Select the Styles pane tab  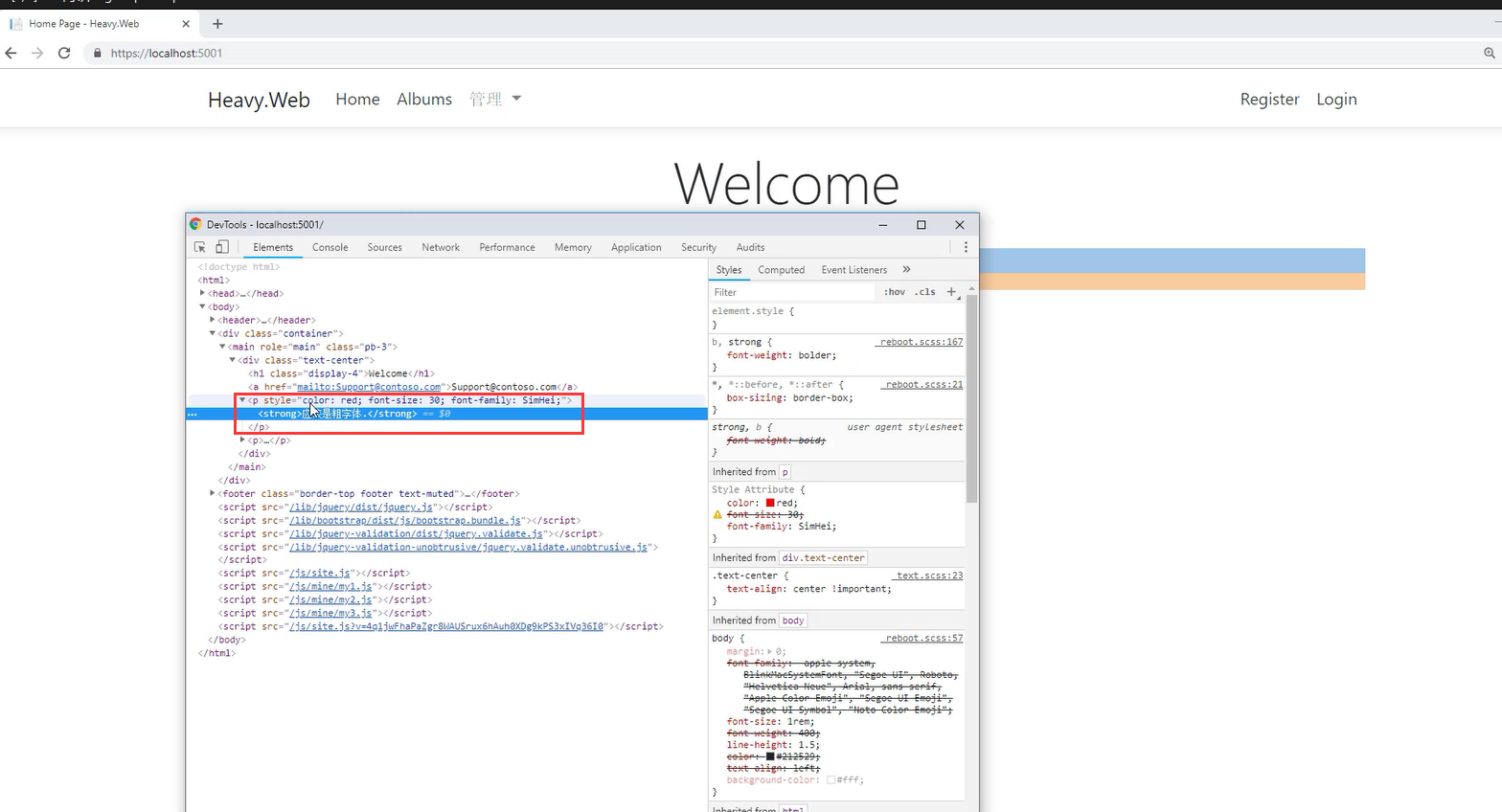click(x=729, y=270)
